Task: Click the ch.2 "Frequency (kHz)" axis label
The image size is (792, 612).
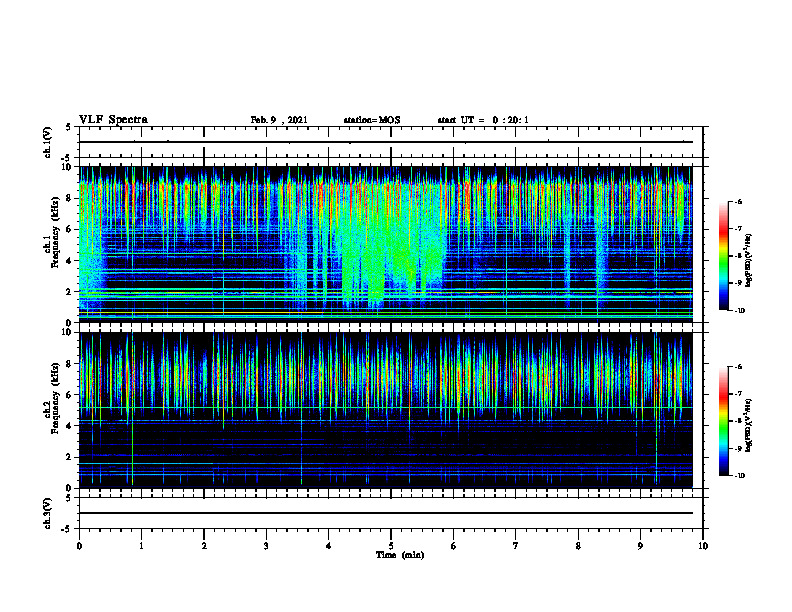Action: coord(55,398)
